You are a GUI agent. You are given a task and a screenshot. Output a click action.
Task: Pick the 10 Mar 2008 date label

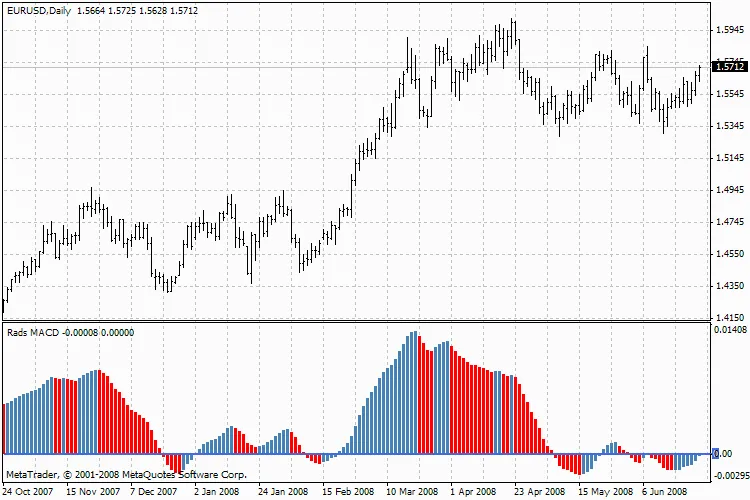pos(412,492)
